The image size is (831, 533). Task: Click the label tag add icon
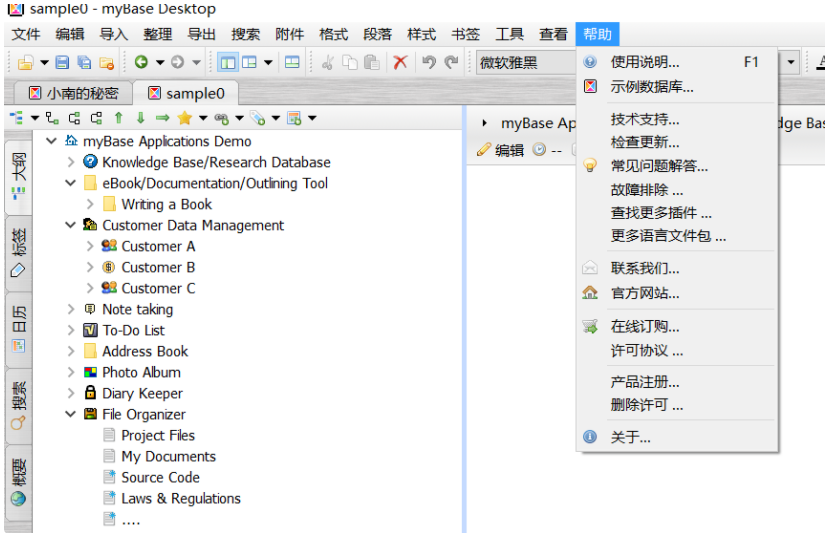pyautogui.click(x=258, y=118)
